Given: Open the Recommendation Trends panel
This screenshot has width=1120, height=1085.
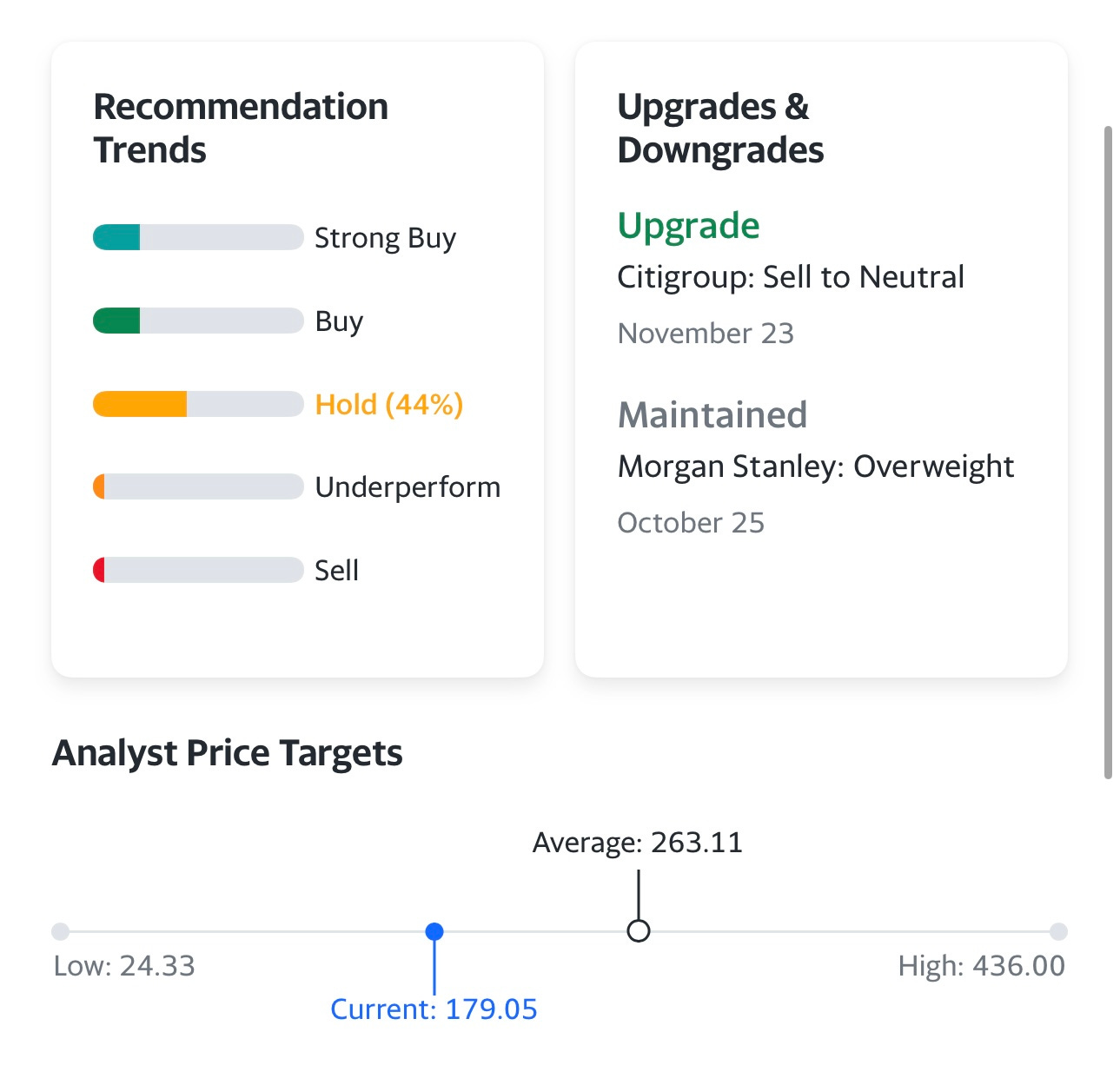Looking at the screenshot, I should (241, 127).
